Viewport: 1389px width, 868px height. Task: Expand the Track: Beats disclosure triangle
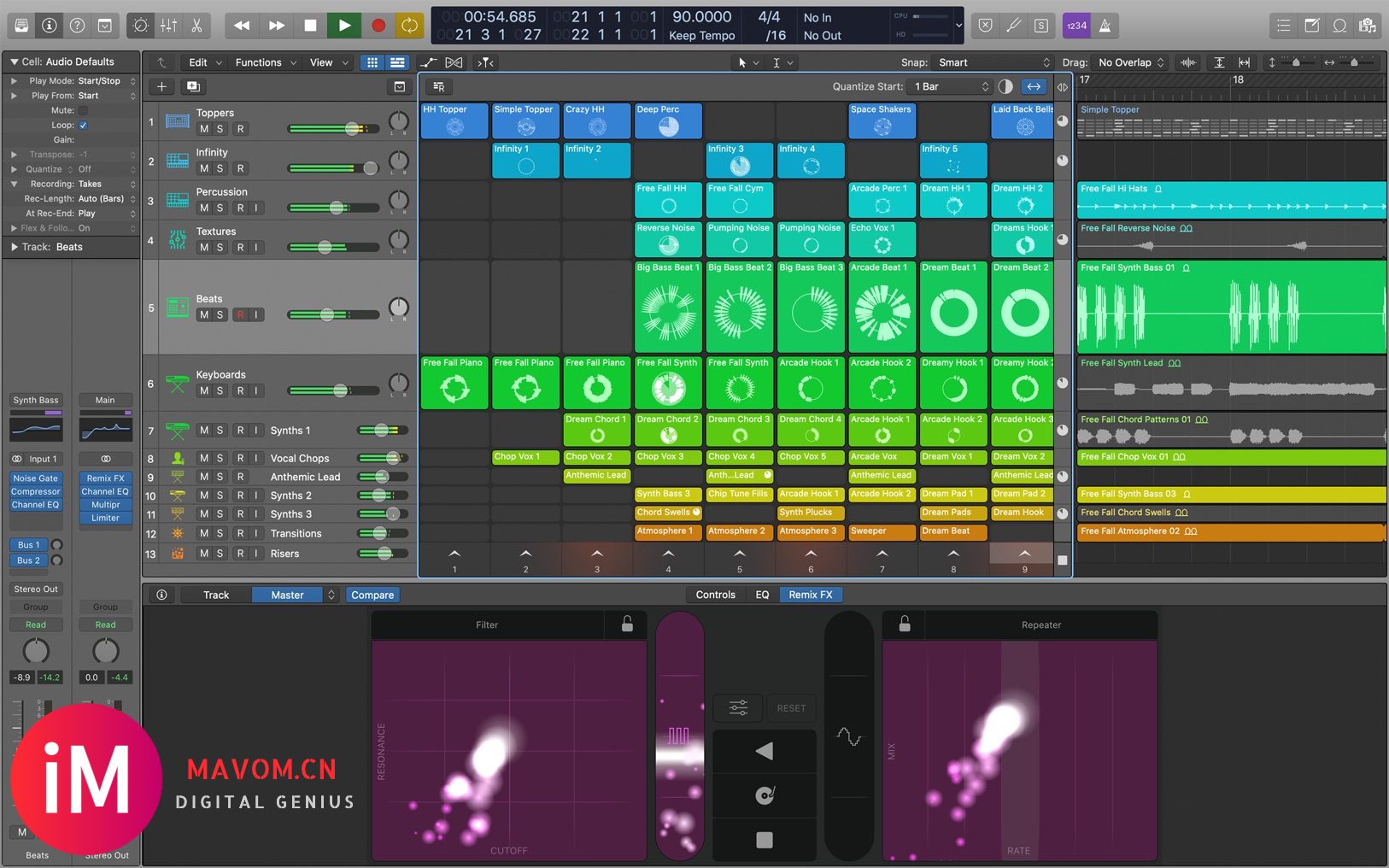click(x=14, y=247)
